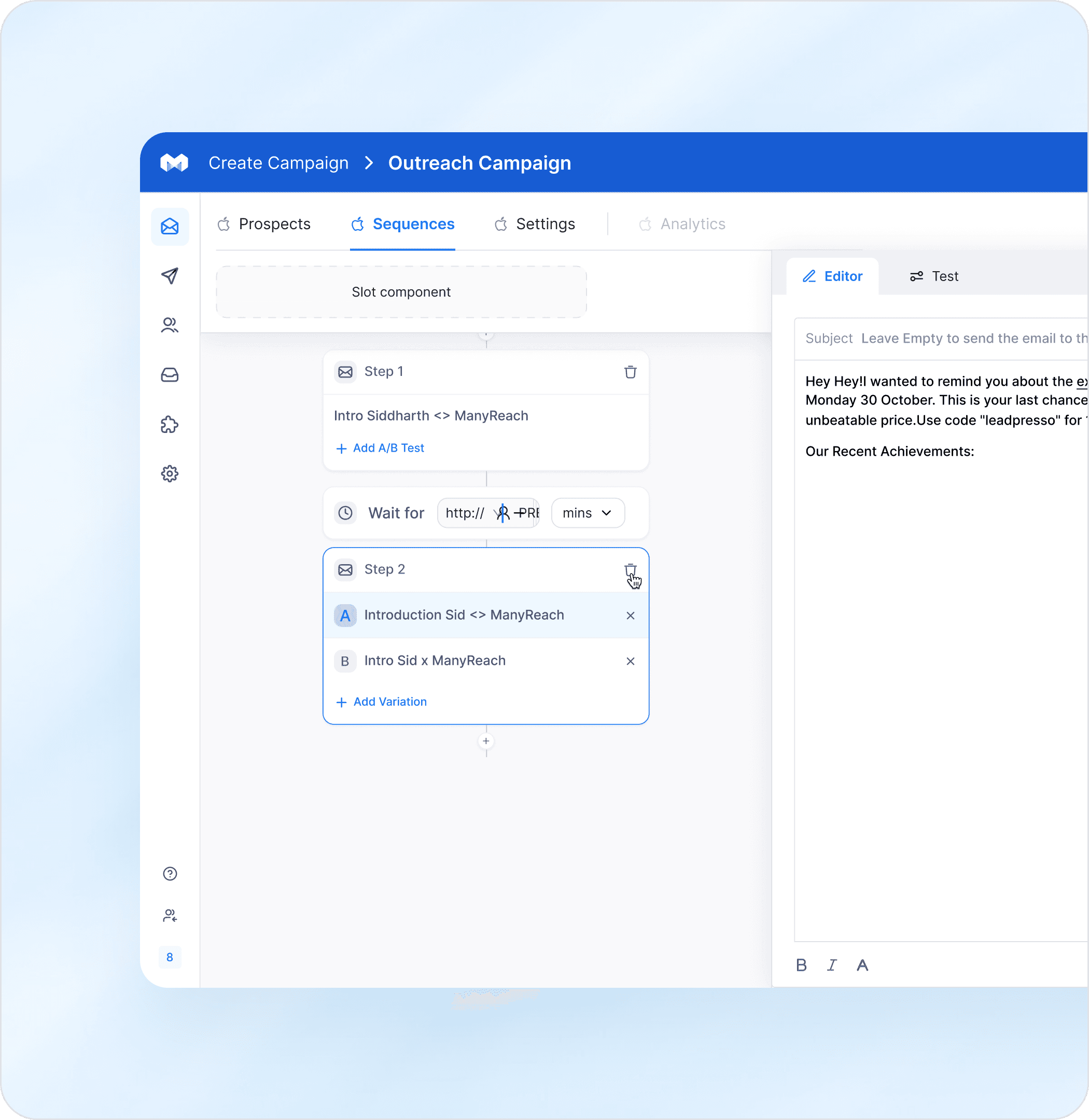
Task: Click the paper plane send icon
Action: tap(170, 276)
